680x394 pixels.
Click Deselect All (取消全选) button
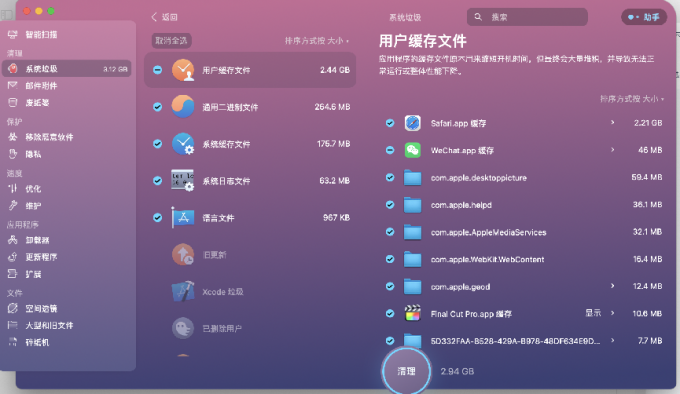(x=171, y=41)
